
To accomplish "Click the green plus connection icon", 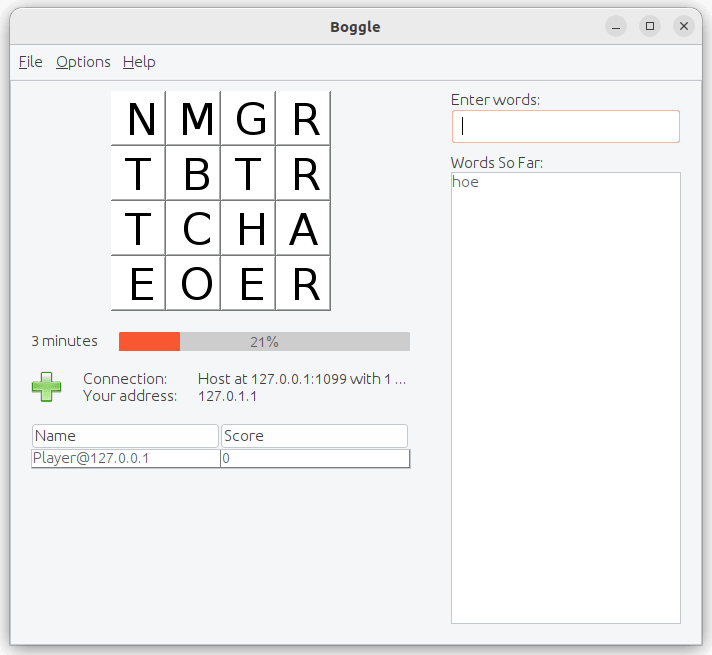I will [x=46, y=387].
